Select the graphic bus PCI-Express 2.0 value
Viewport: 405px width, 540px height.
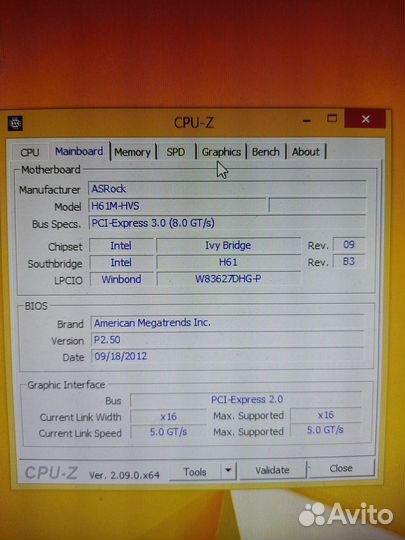point(246,399)
